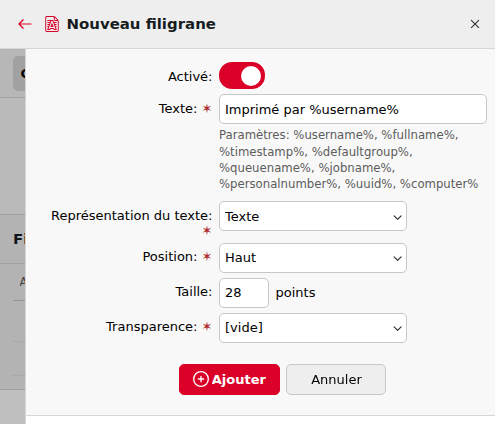495x424 pixels.
Task: Click the Taille field showing 28
Action: click(x=244, y=293)
